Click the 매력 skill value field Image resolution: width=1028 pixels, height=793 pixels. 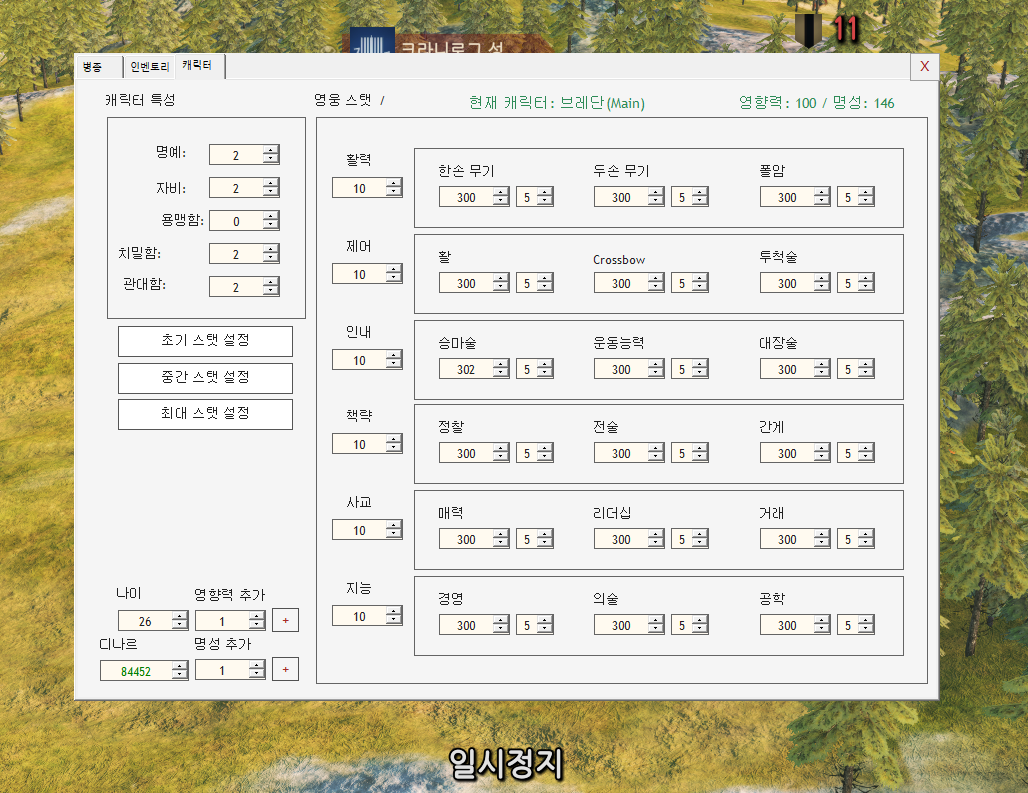[466, 539]
